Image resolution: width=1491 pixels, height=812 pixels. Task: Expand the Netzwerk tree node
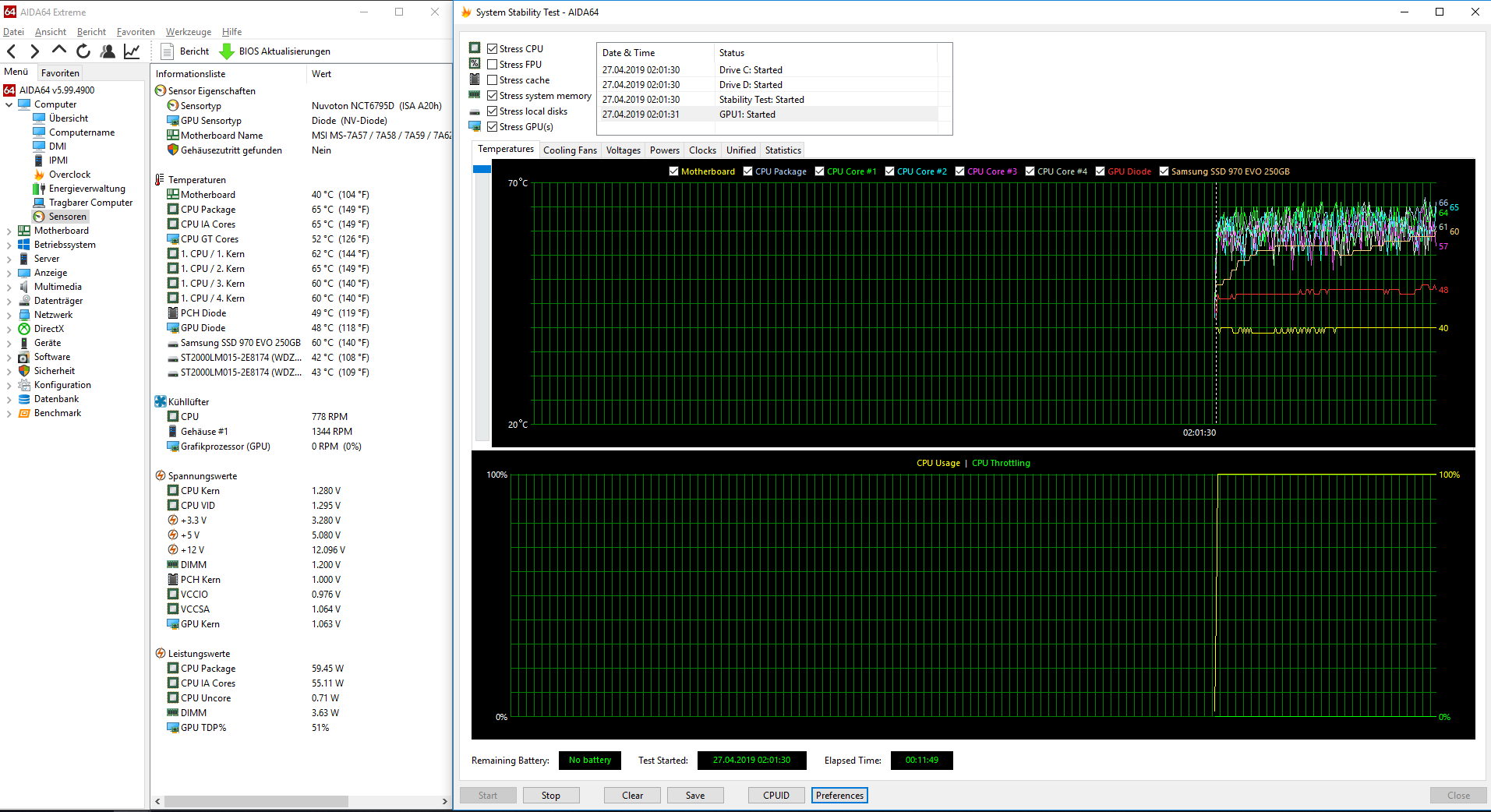coord(9,315)
